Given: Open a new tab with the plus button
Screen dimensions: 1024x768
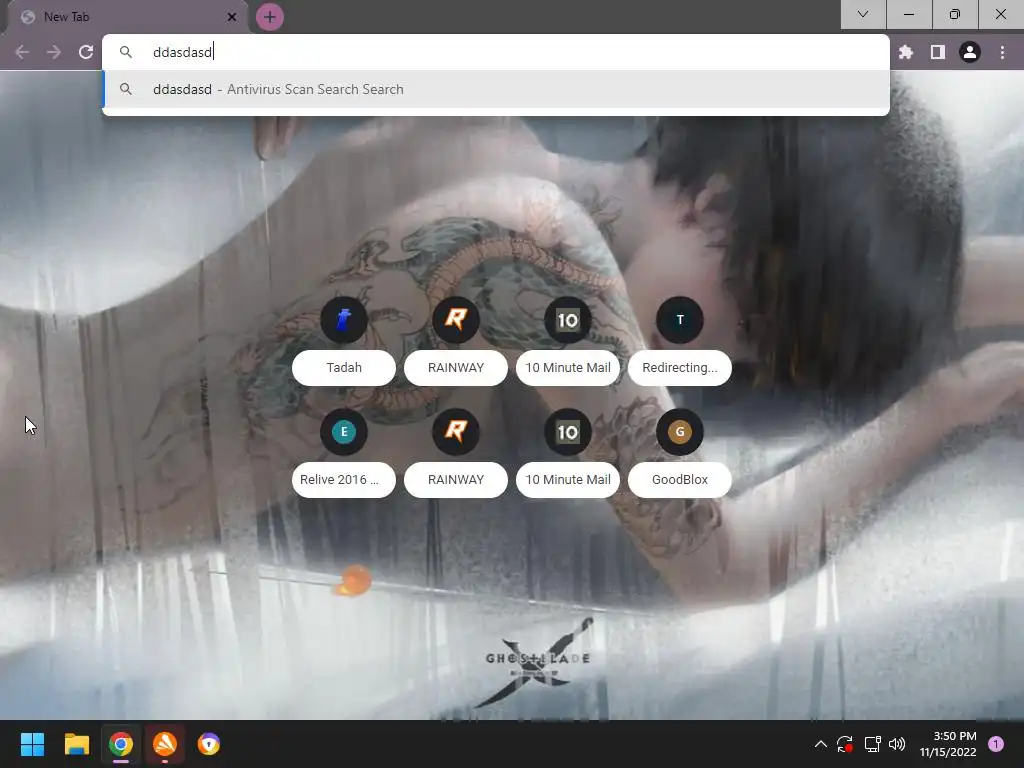Looking at the screenshot, I should [x=270, y=17].
